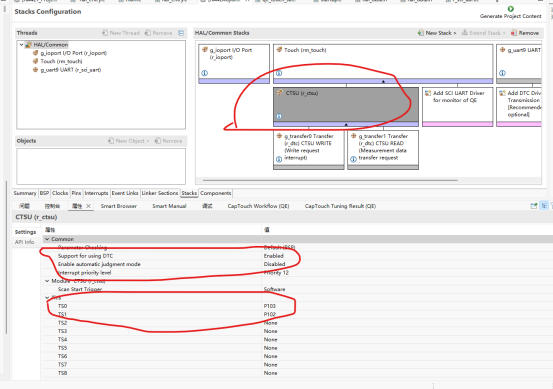Select the g_ioport I/O Port stack block
This screenshot has height=389, width=553.
coord(234,63)
